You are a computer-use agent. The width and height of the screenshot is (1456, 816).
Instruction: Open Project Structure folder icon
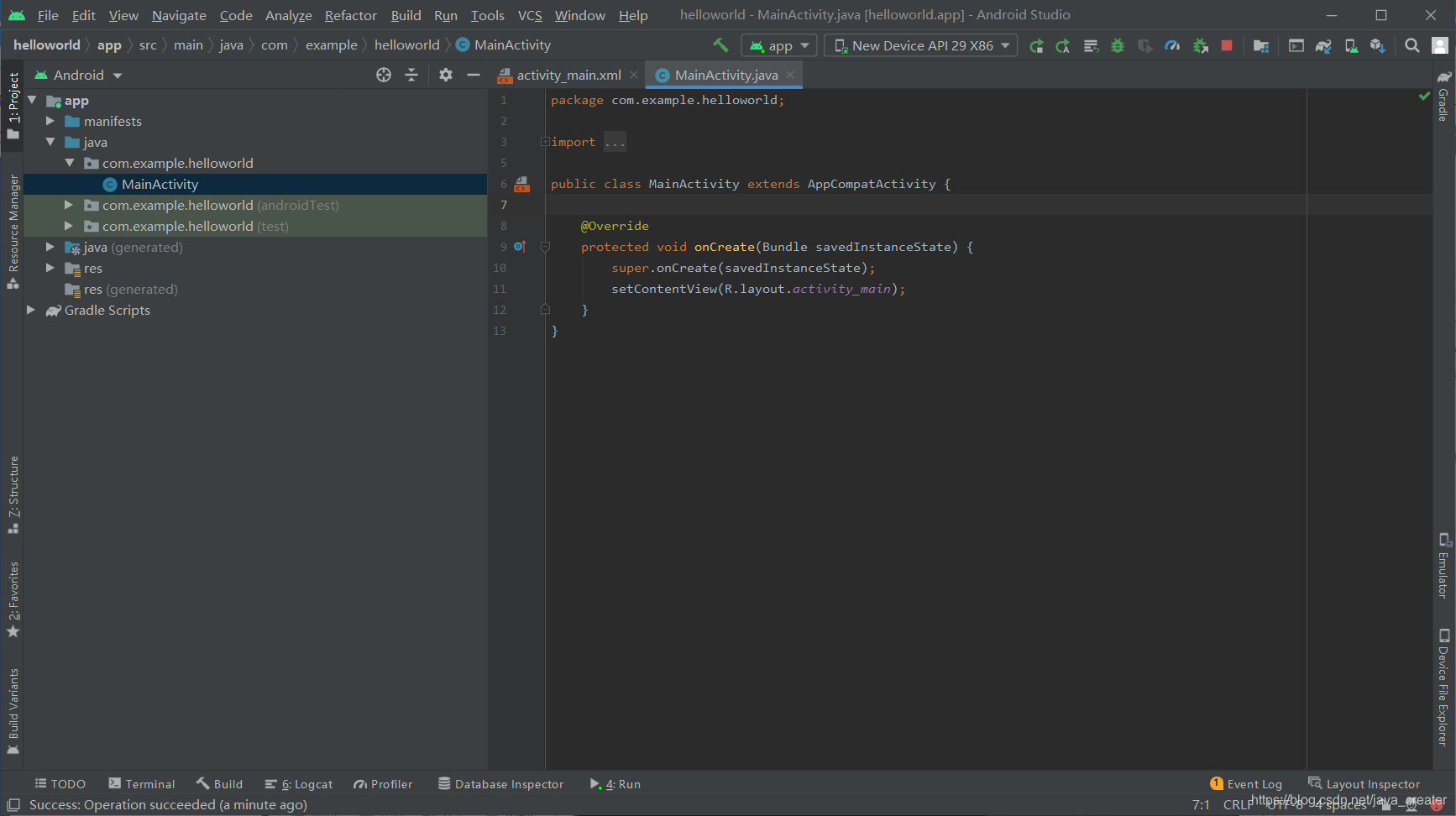tap(1261, 46)
